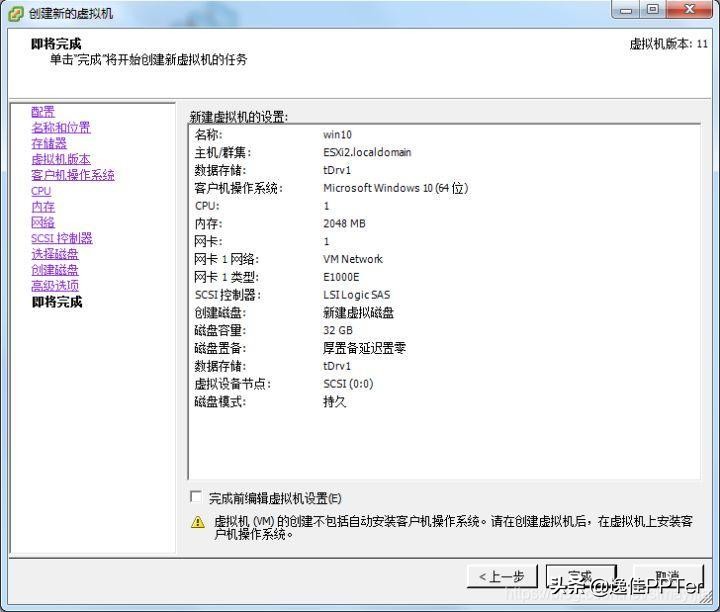Open the 虚拟机版本 step link

coord(61,159)
